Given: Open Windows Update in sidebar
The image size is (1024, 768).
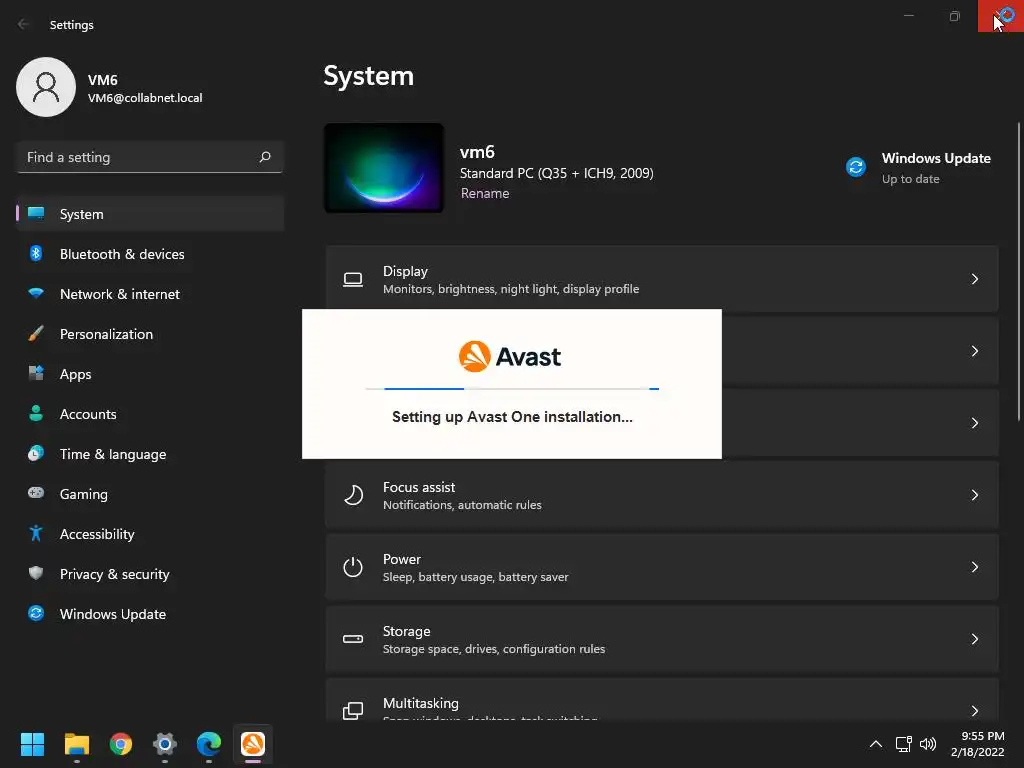Looking at the screenshot, I should coord(150,614).
